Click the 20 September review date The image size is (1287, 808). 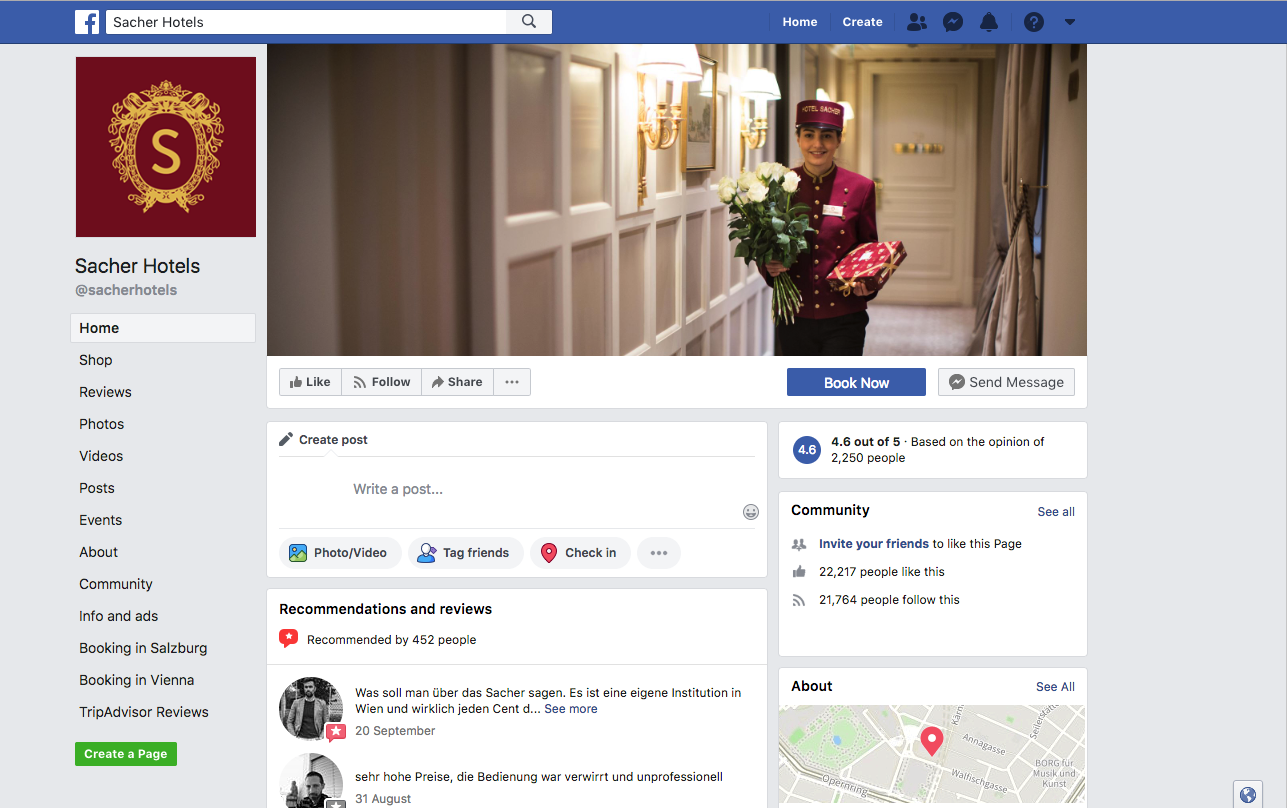(x=395, y=731)
